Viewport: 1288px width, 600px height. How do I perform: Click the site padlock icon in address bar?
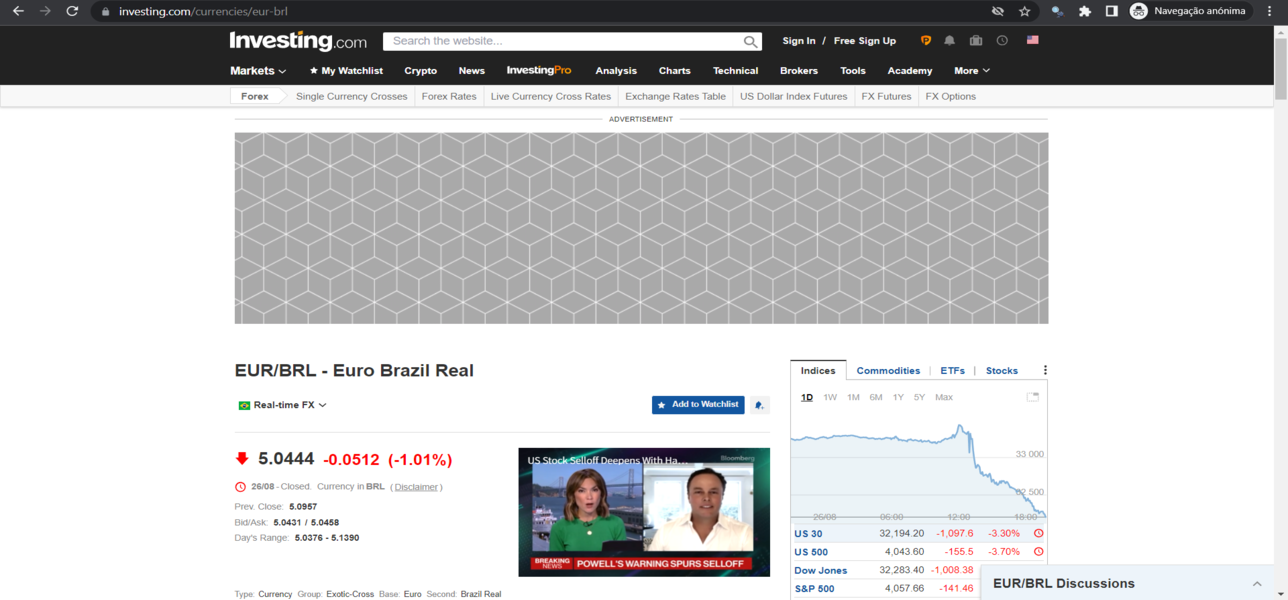[x=104, y=11]
